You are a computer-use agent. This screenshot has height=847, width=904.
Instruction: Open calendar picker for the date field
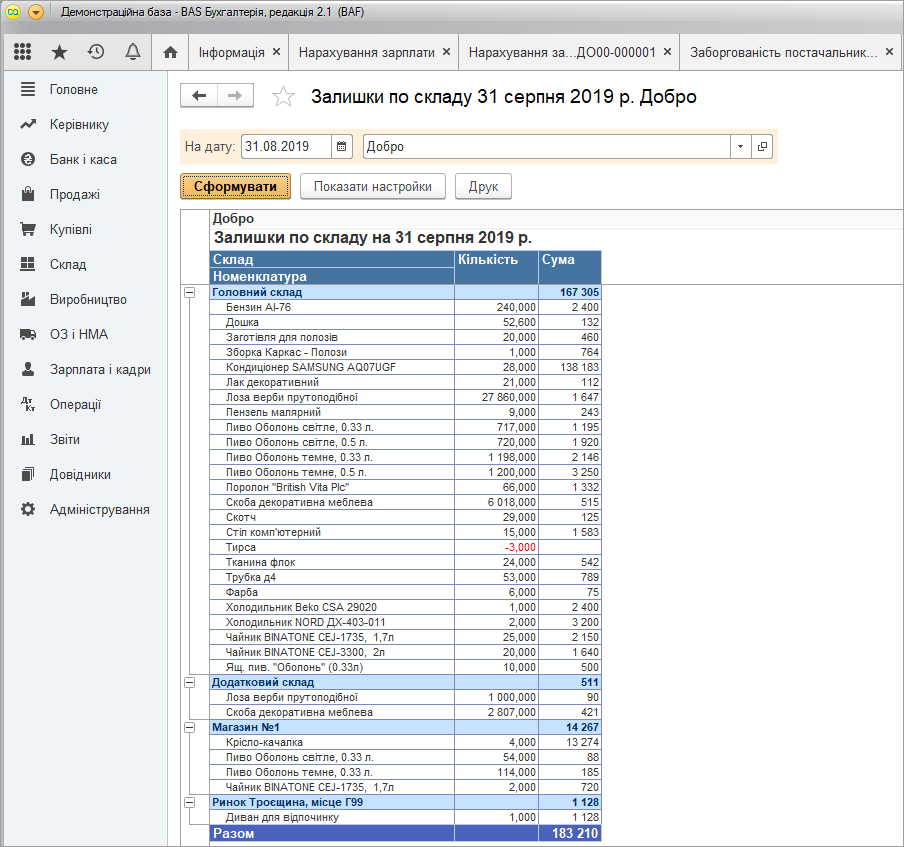coord(342,146)
